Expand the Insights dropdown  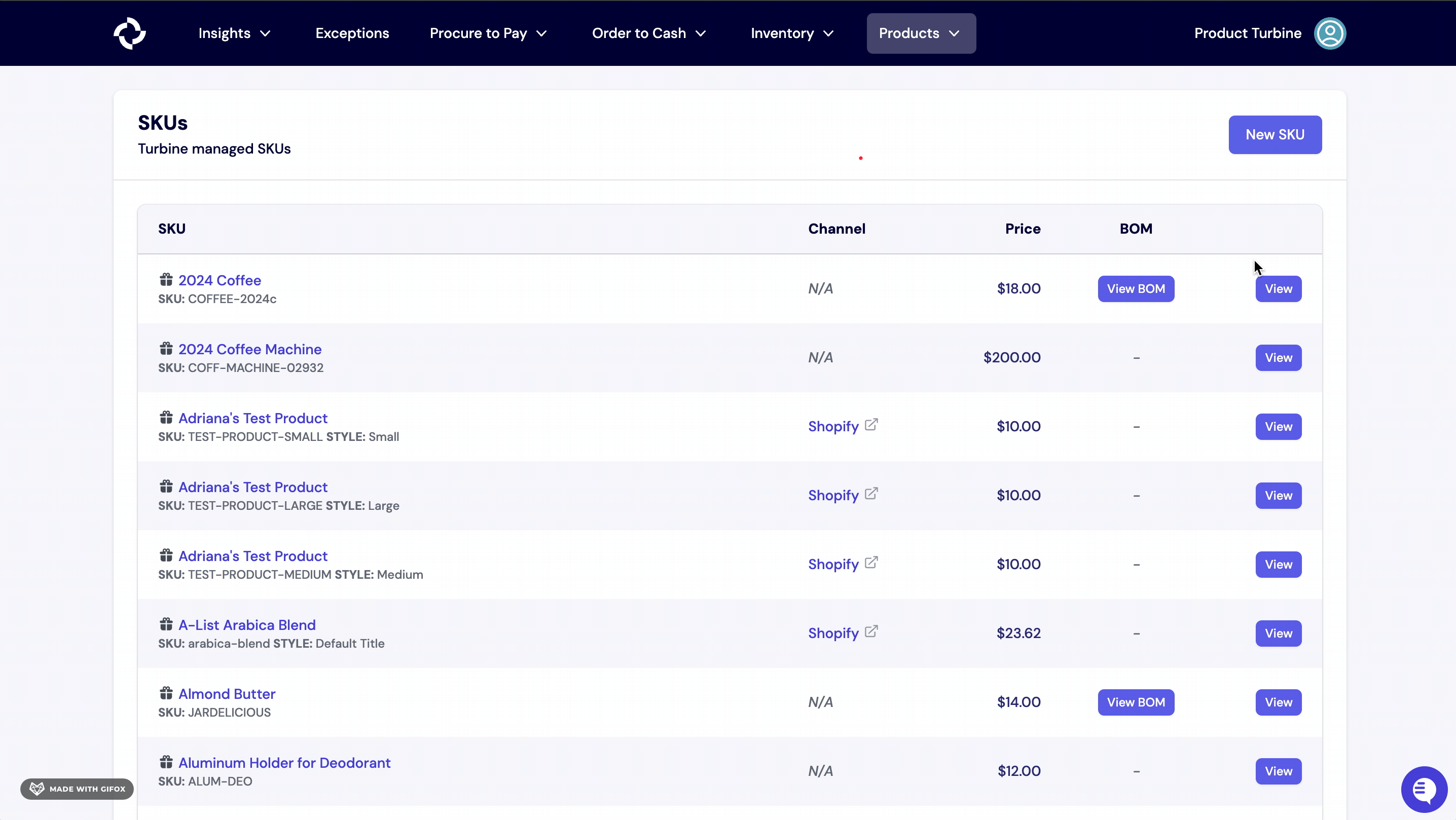(233, 33)
